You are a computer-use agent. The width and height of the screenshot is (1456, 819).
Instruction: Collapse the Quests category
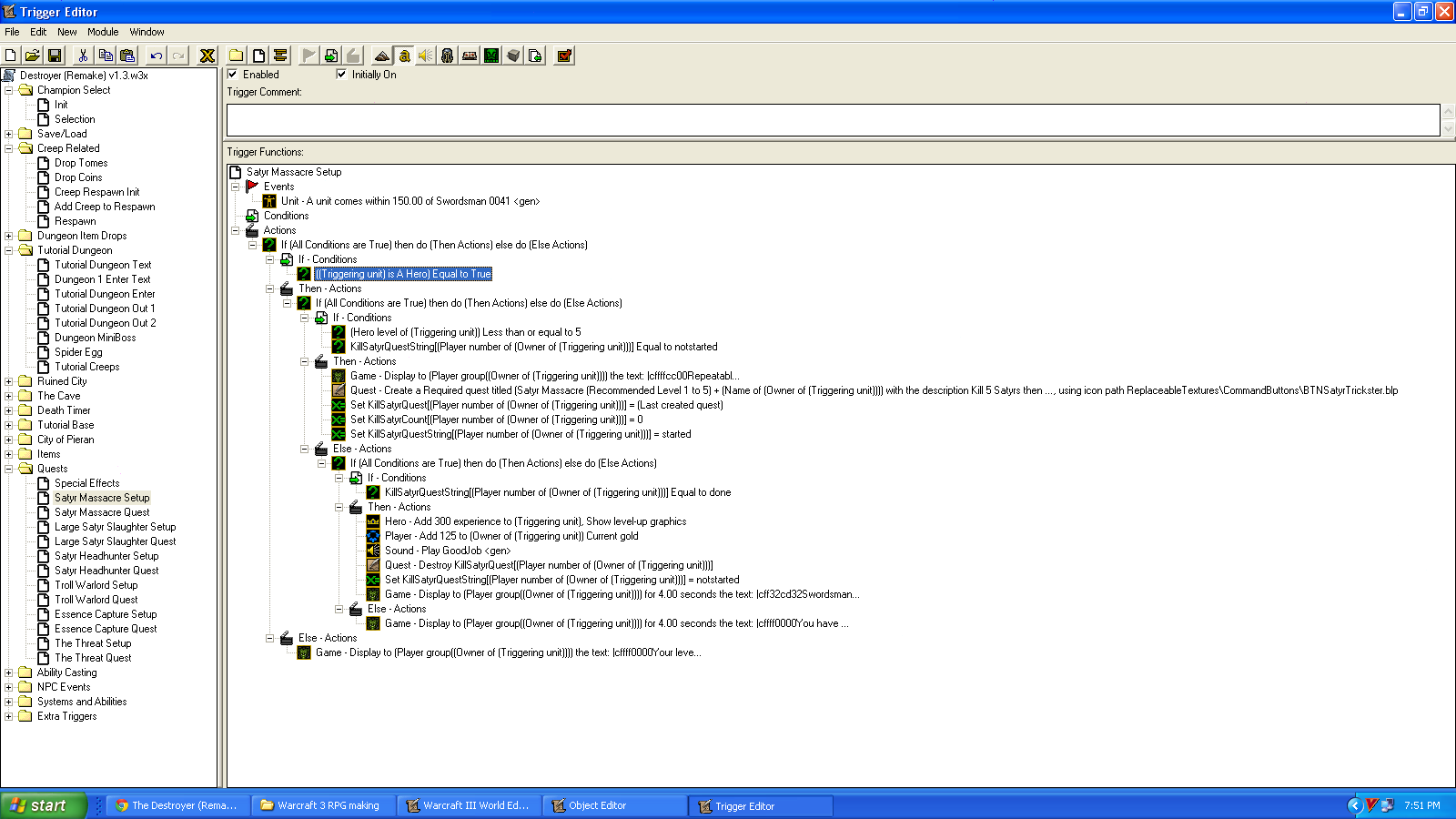(9, 469)
